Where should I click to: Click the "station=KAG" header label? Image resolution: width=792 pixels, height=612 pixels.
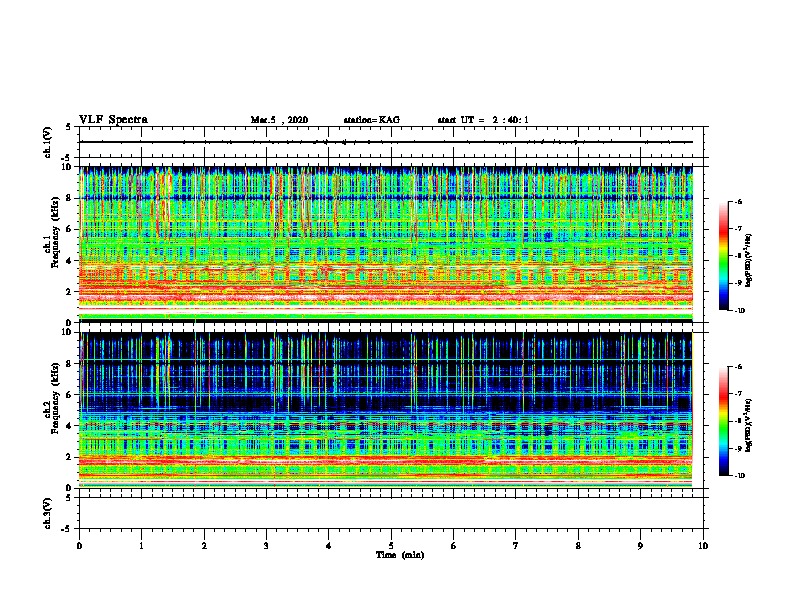click(372, 120)
